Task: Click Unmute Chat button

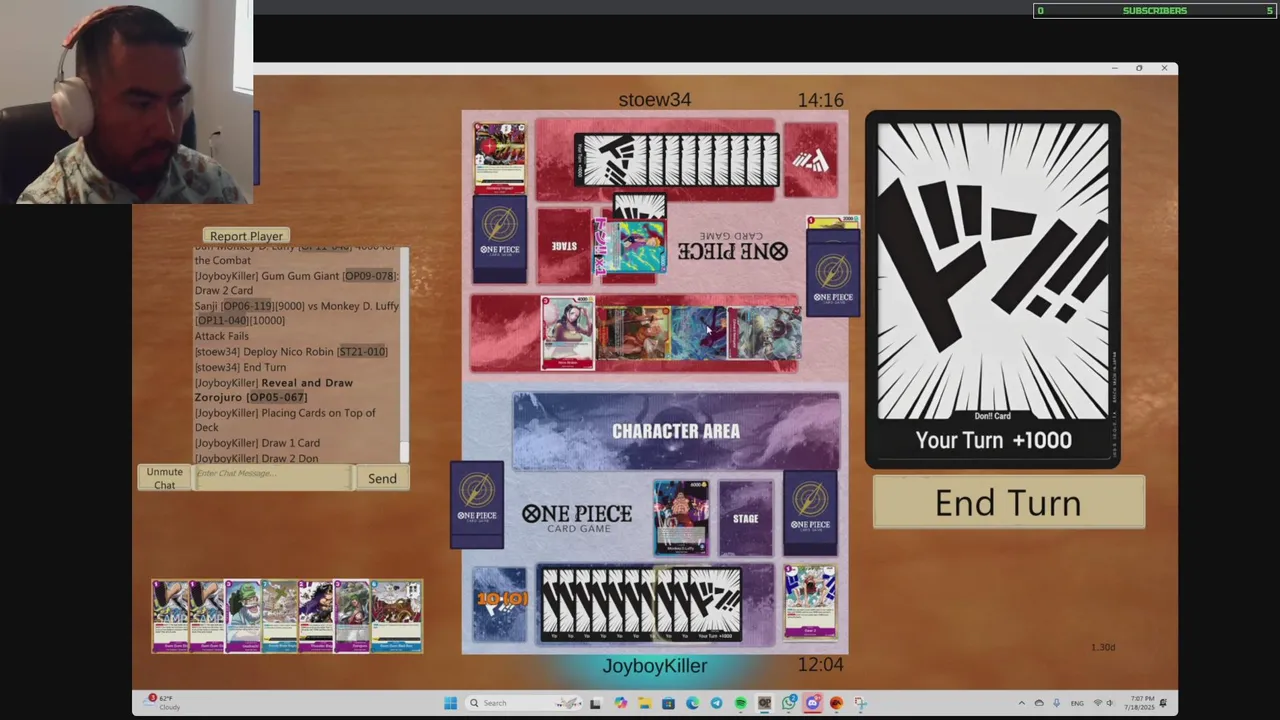Action: click(164, 478)
